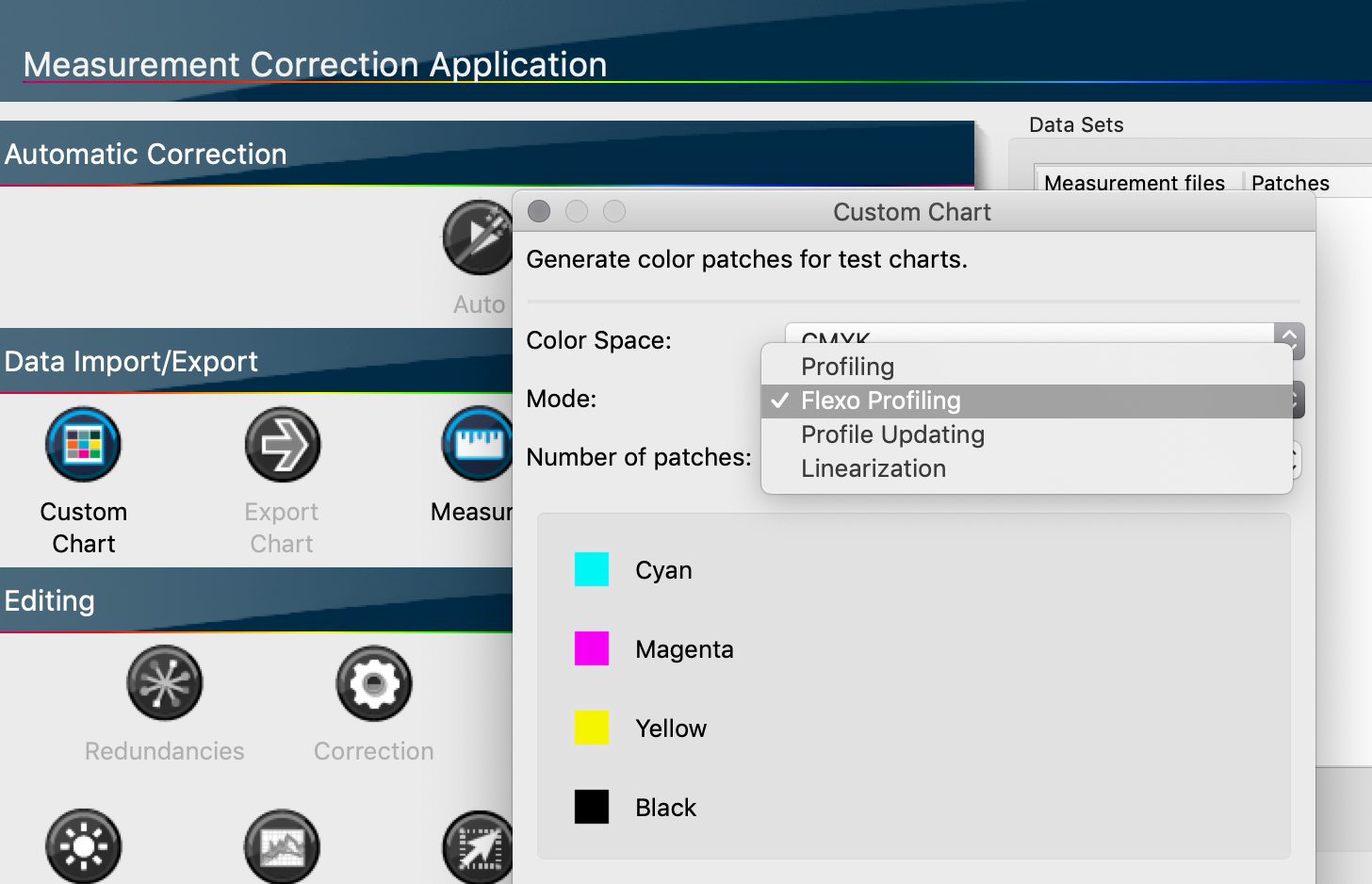Screen dimensions: 1372x884
Task: Click the "Editing" section header
Action: (256, 599)
